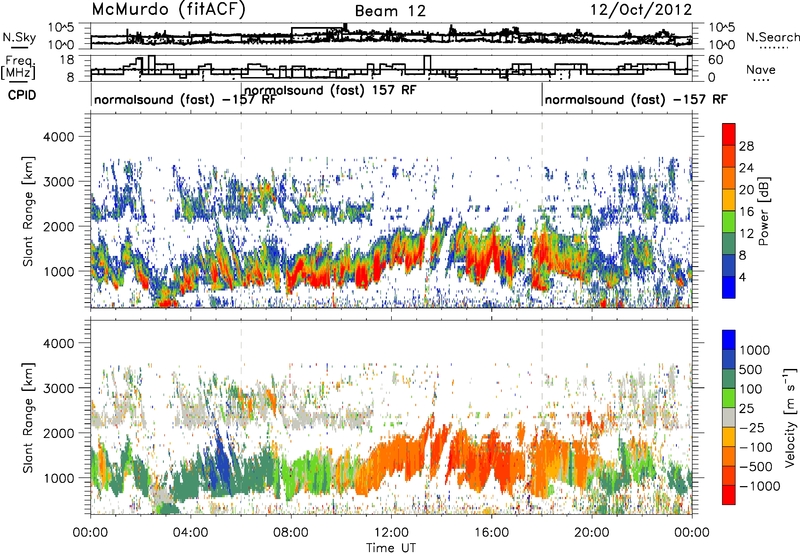Click the 'N.Sky' legend label
The height and width of the screenshot is (554, 800).
pyautogui.click(x=19, y=37)
